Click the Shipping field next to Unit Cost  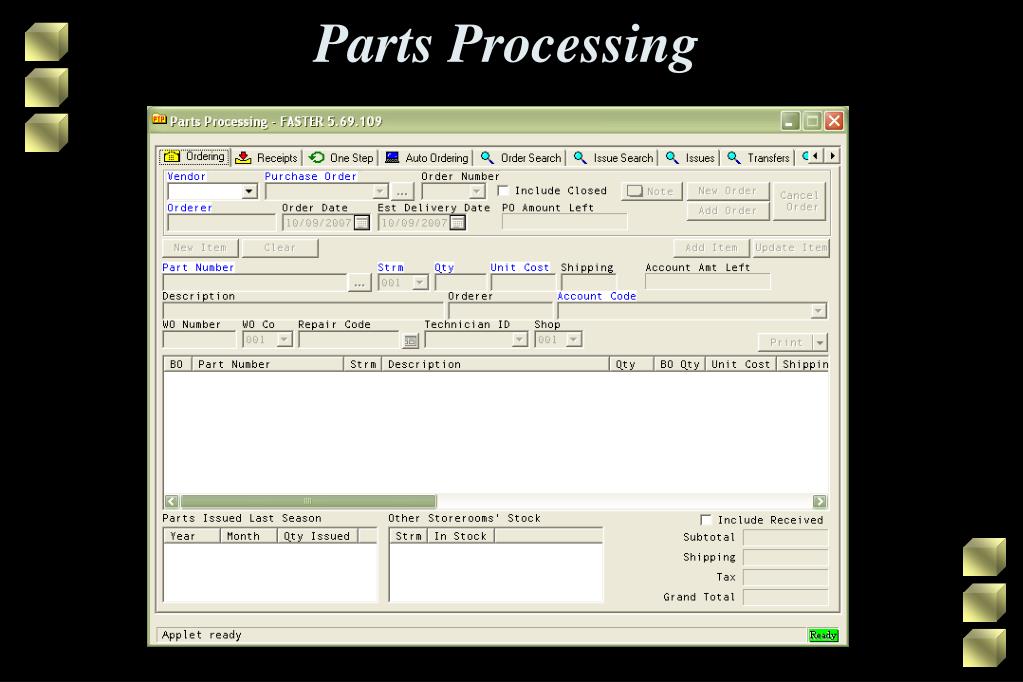point(588,283)
